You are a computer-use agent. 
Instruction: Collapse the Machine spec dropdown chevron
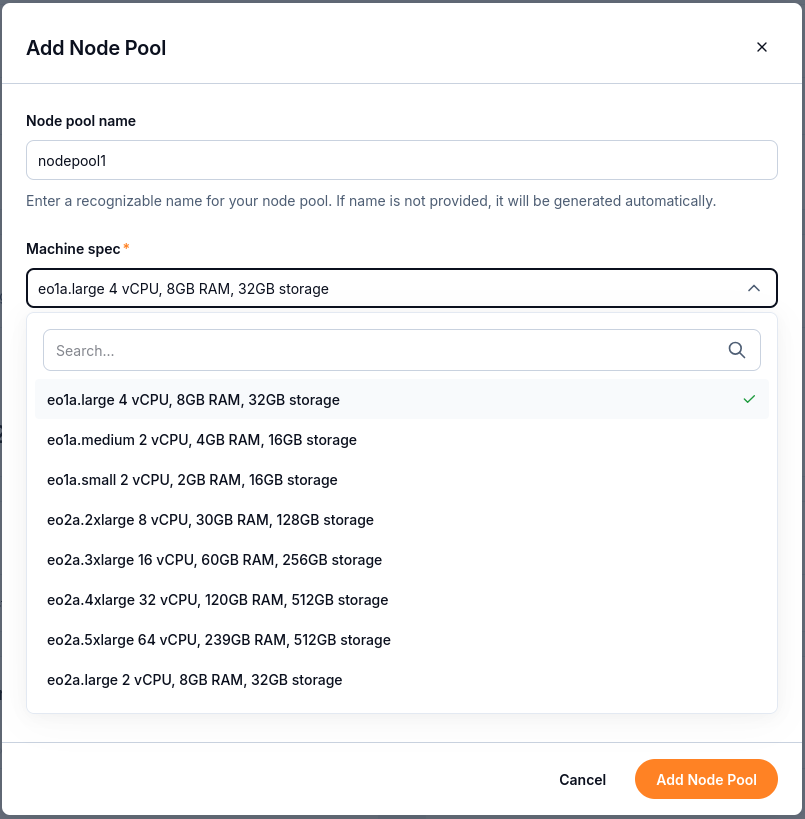point(753,288)
